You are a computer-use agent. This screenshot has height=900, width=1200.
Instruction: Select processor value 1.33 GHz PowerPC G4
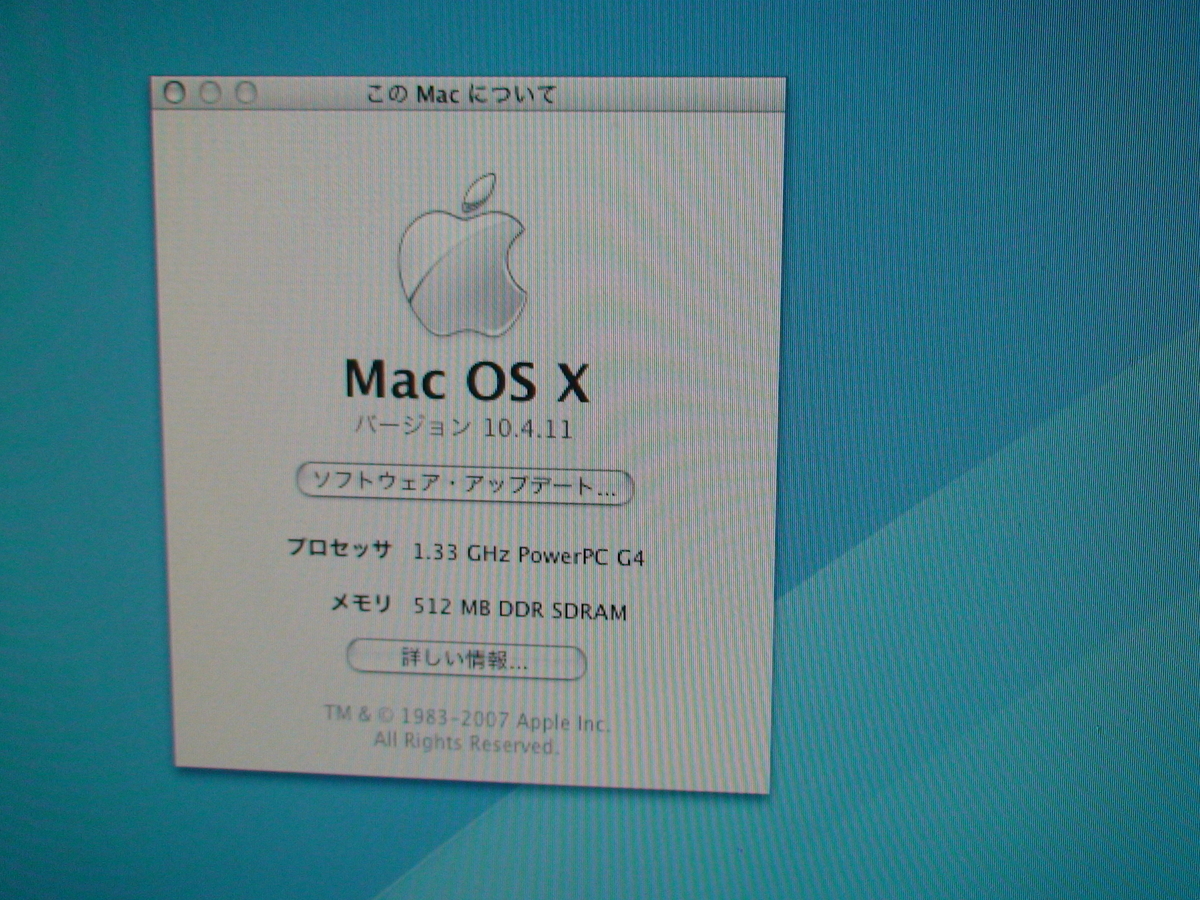click(529, 555)
